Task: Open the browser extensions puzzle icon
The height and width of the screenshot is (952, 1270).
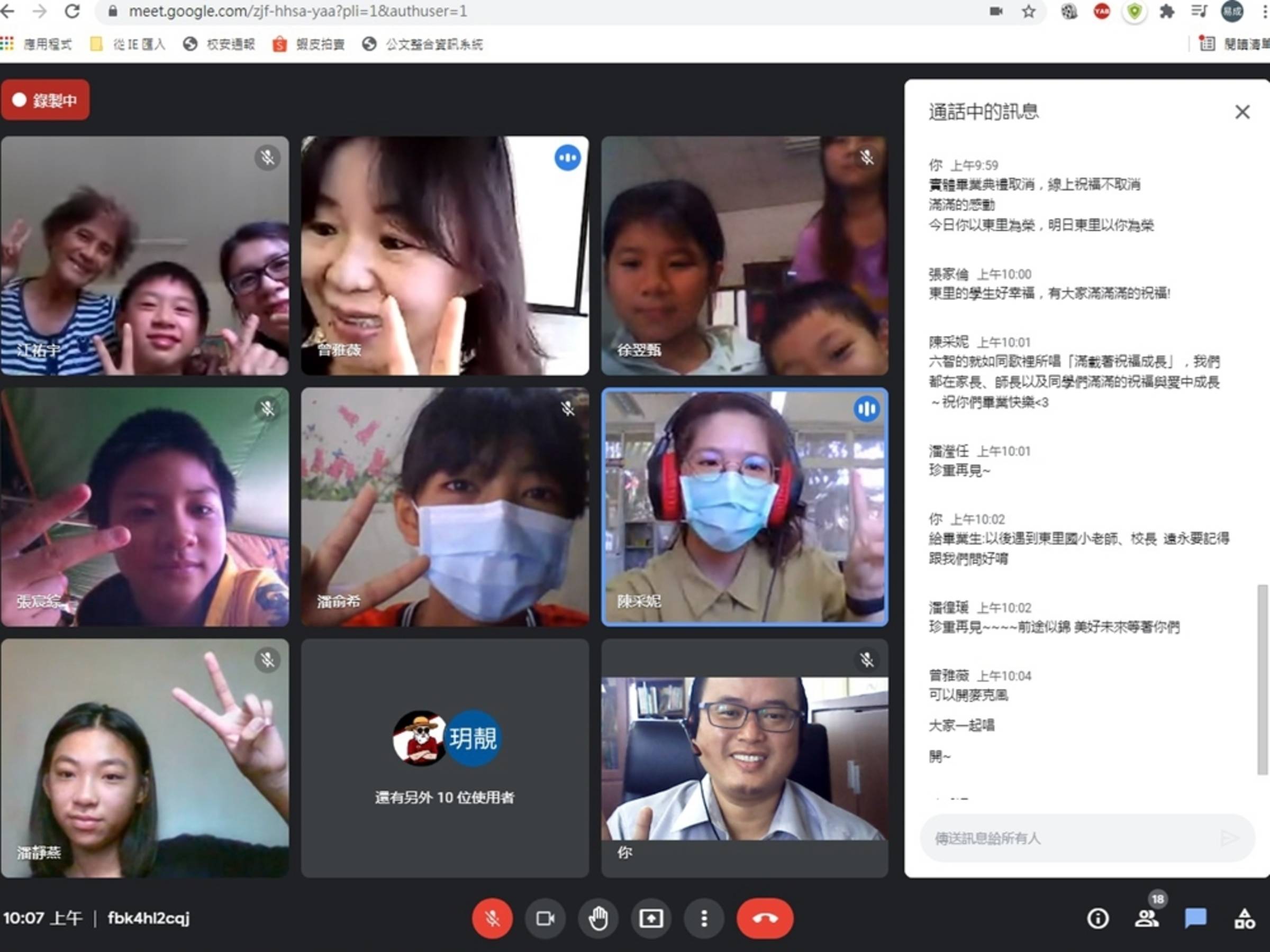Action: (1166, 12)
